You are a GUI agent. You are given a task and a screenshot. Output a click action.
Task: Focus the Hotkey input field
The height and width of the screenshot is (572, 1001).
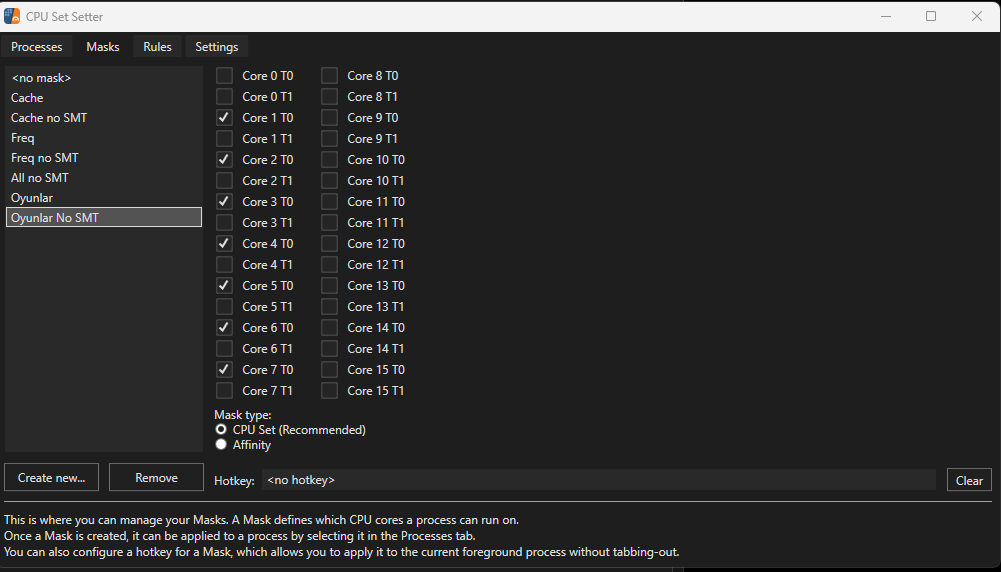coord(599,480)
